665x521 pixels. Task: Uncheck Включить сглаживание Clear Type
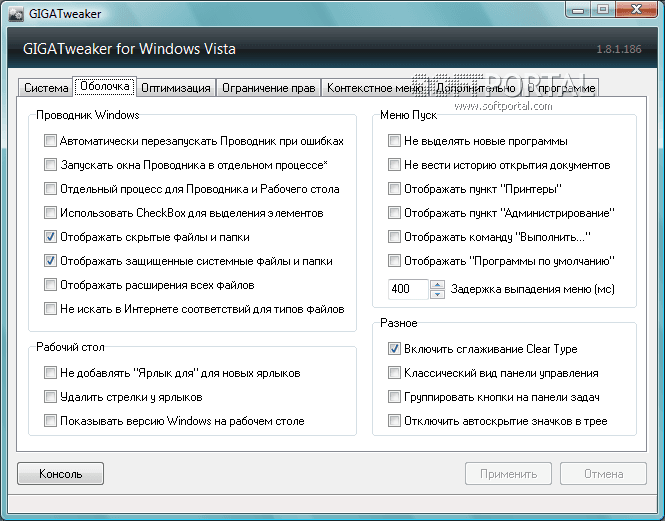tap(394, 349)
